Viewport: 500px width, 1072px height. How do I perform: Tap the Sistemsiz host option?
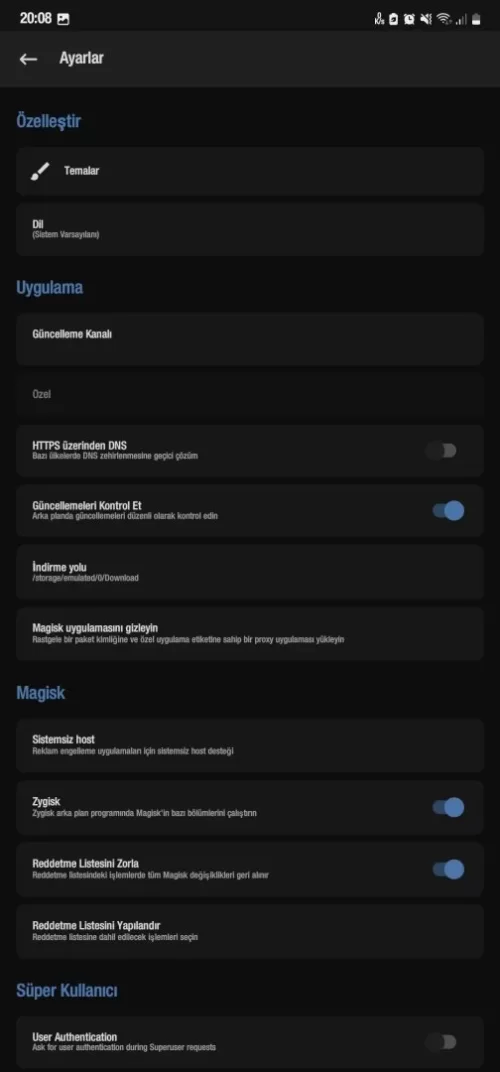[250, 745]
